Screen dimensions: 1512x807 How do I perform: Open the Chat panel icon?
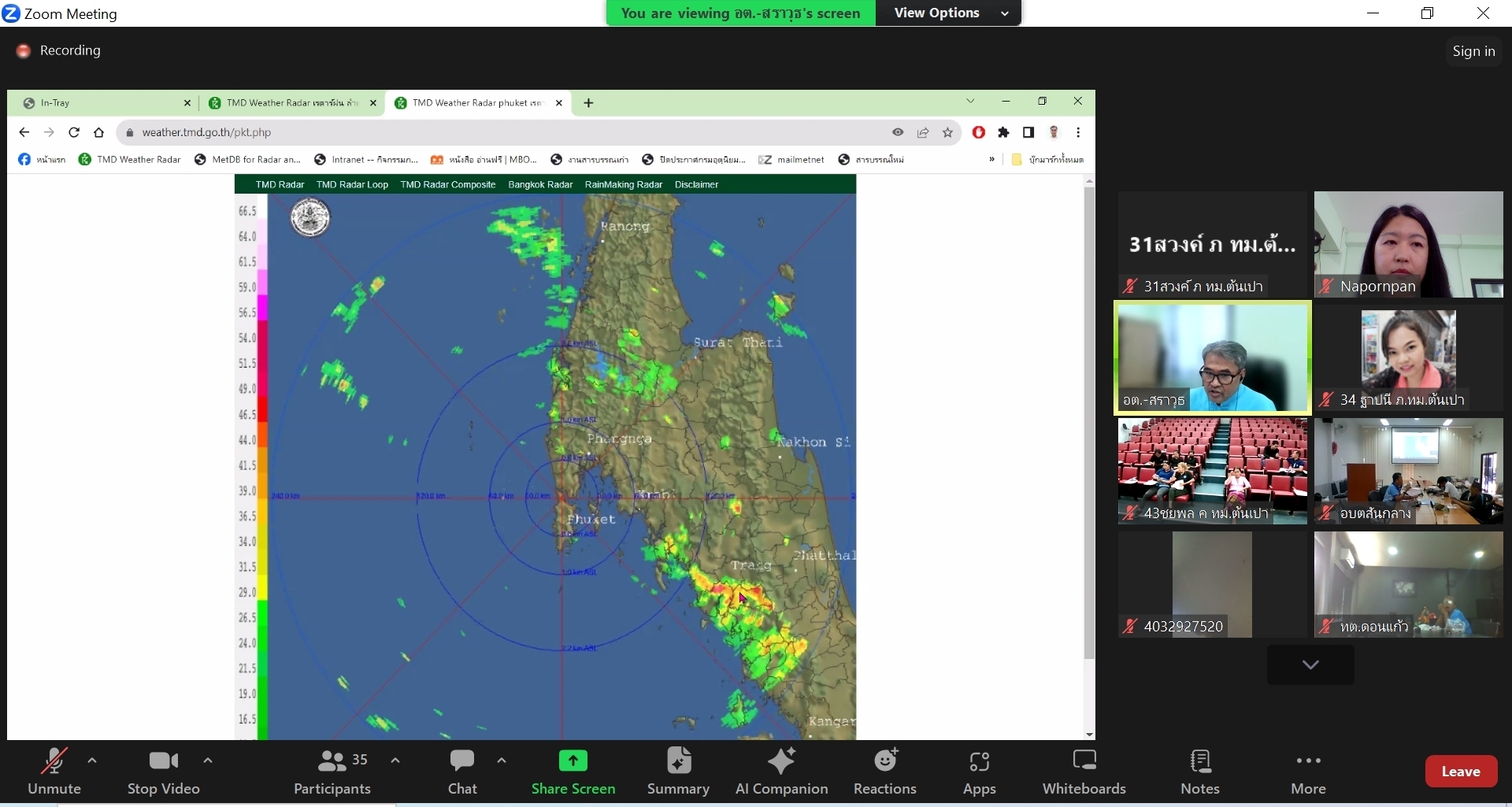point(462,761)
